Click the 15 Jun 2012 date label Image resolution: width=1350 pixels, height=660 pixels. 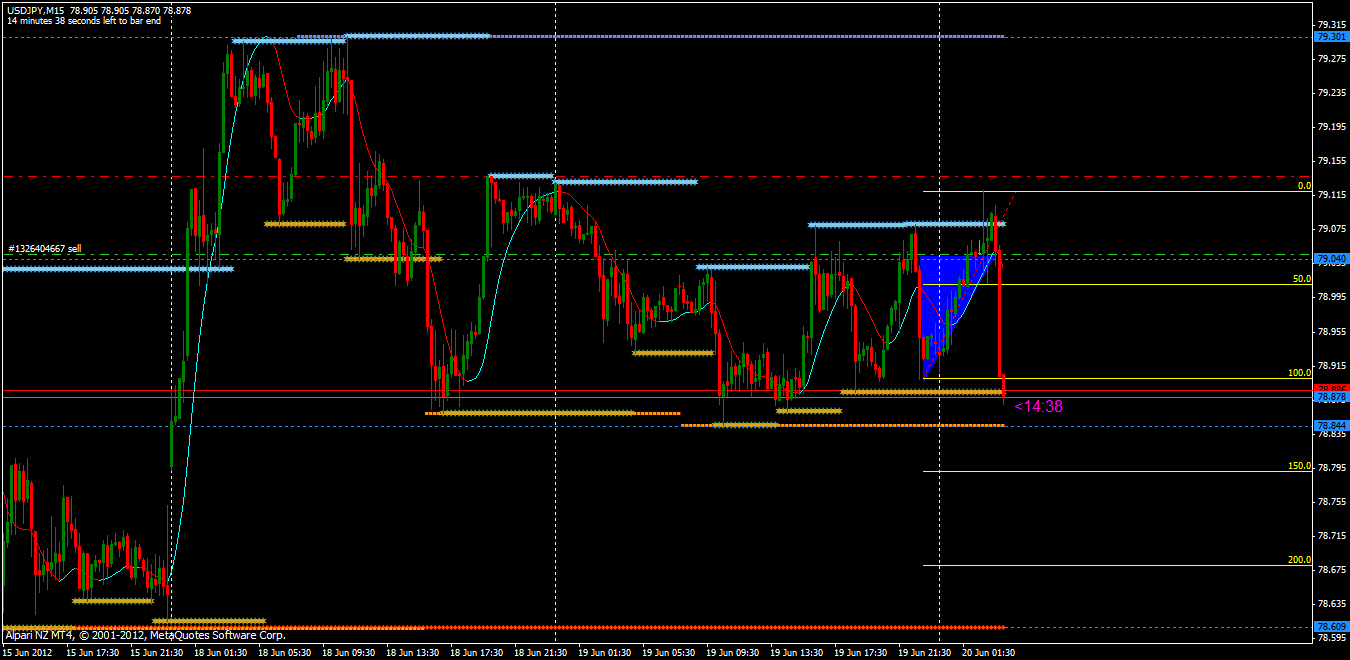tap(29, 652)
